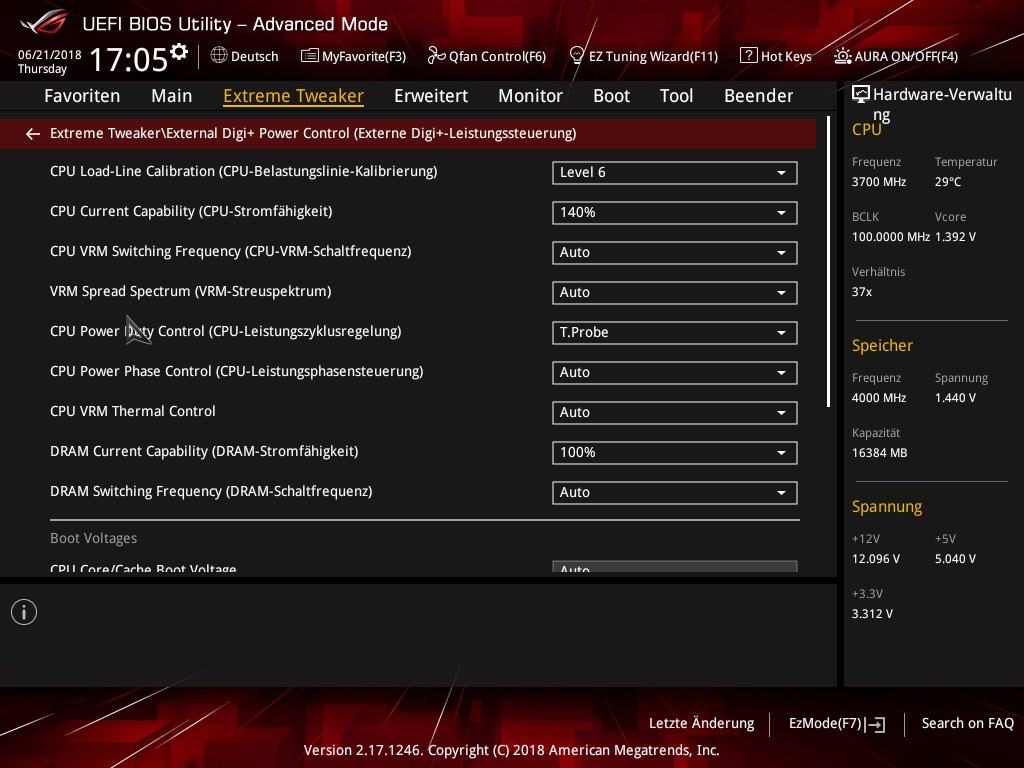Viewport: 1024px width, 768px height.
Task: Expand DRAM Switching Frequency dropdown
Action: coord(675,492)
